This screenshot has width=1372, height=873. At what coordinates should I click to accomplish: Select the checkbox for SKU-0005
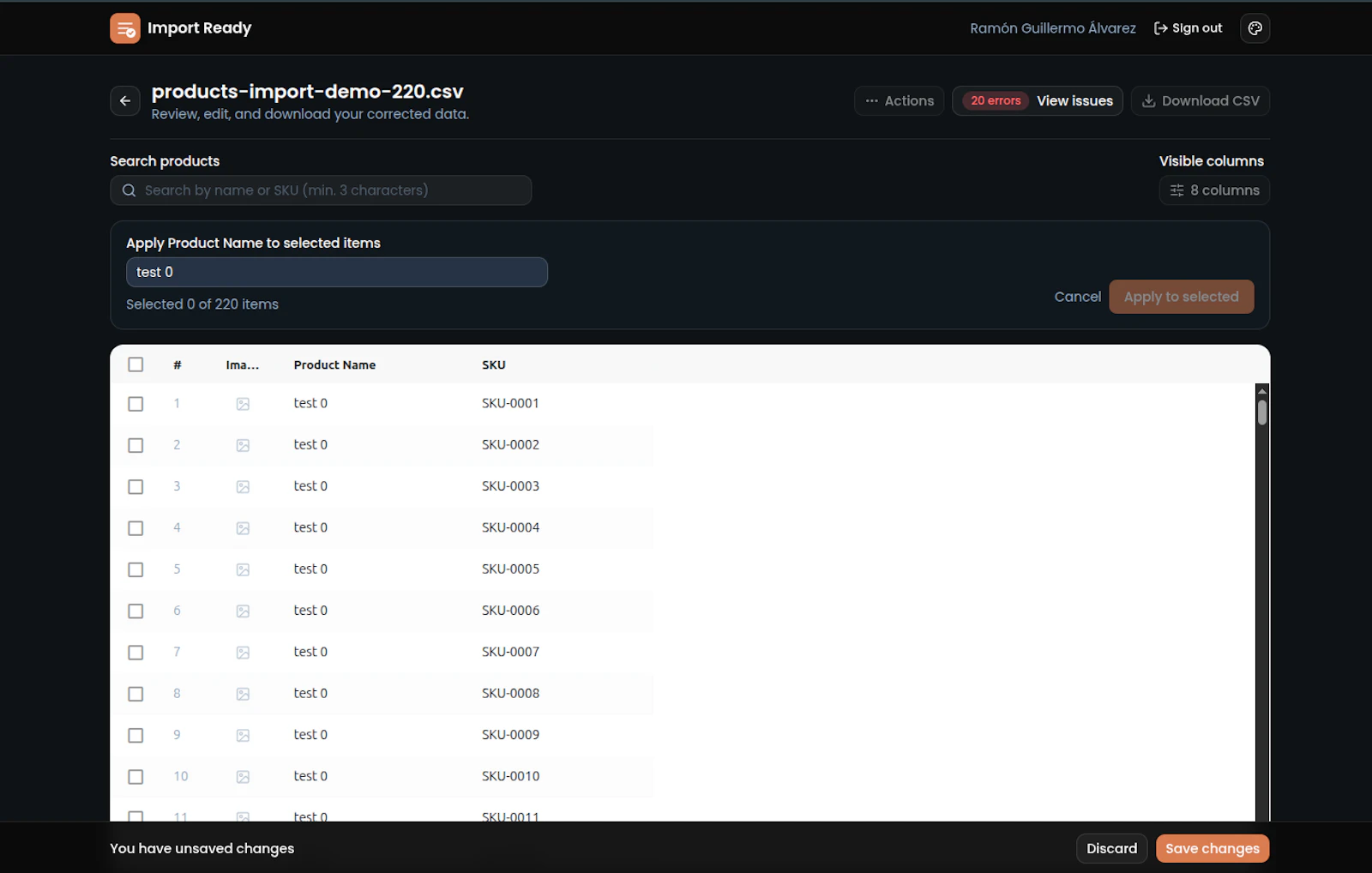point(135,569)
